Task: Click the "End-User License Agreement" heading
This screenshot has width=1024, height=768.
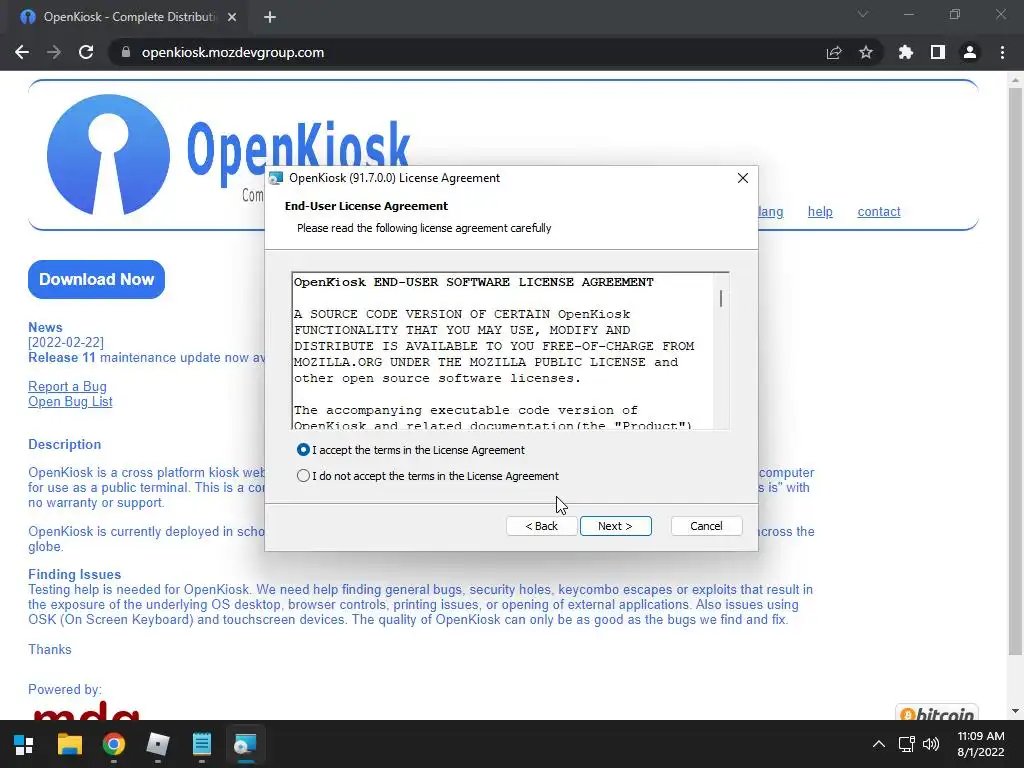Action: point(366,206)
